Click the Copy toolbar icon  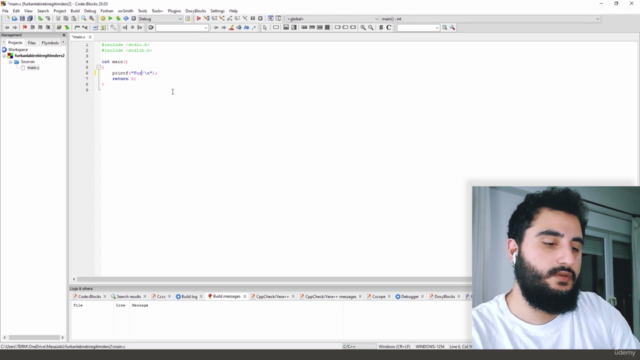click(66, 18)
